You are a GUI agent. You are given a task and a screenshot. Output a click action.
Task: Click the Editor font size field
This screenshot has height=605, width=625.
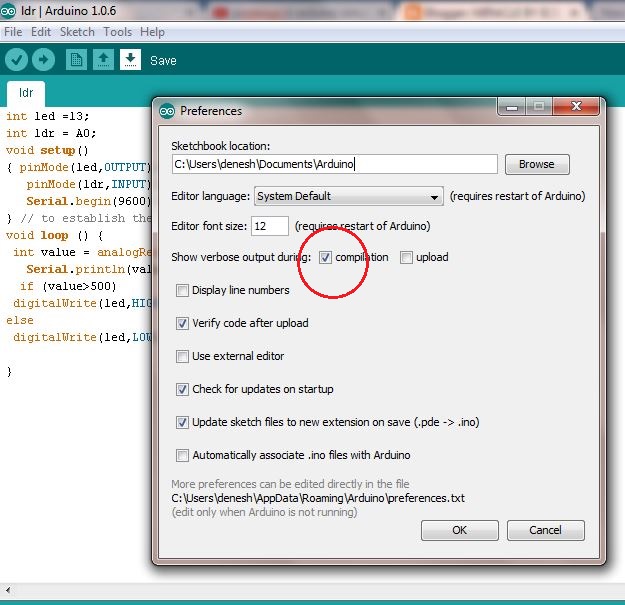(270, 226)
